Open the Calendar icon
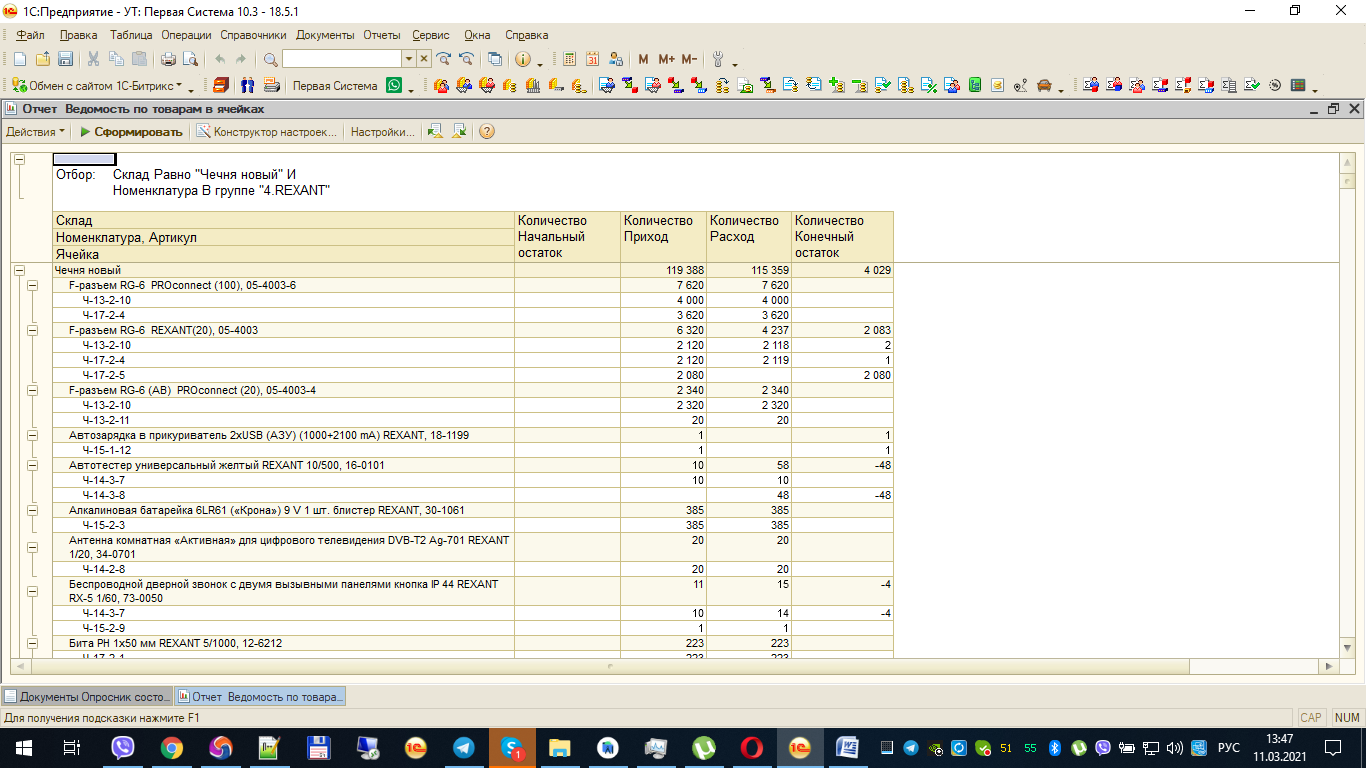 [593, 59]
